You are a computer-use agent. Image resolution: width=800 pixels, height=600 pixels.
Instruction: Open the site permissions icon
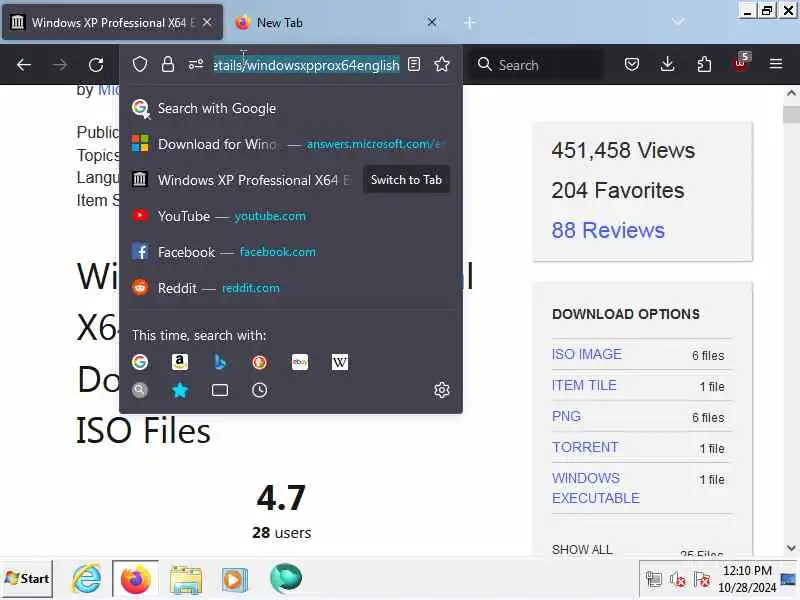pyautogui.click(x=196, y=65)
